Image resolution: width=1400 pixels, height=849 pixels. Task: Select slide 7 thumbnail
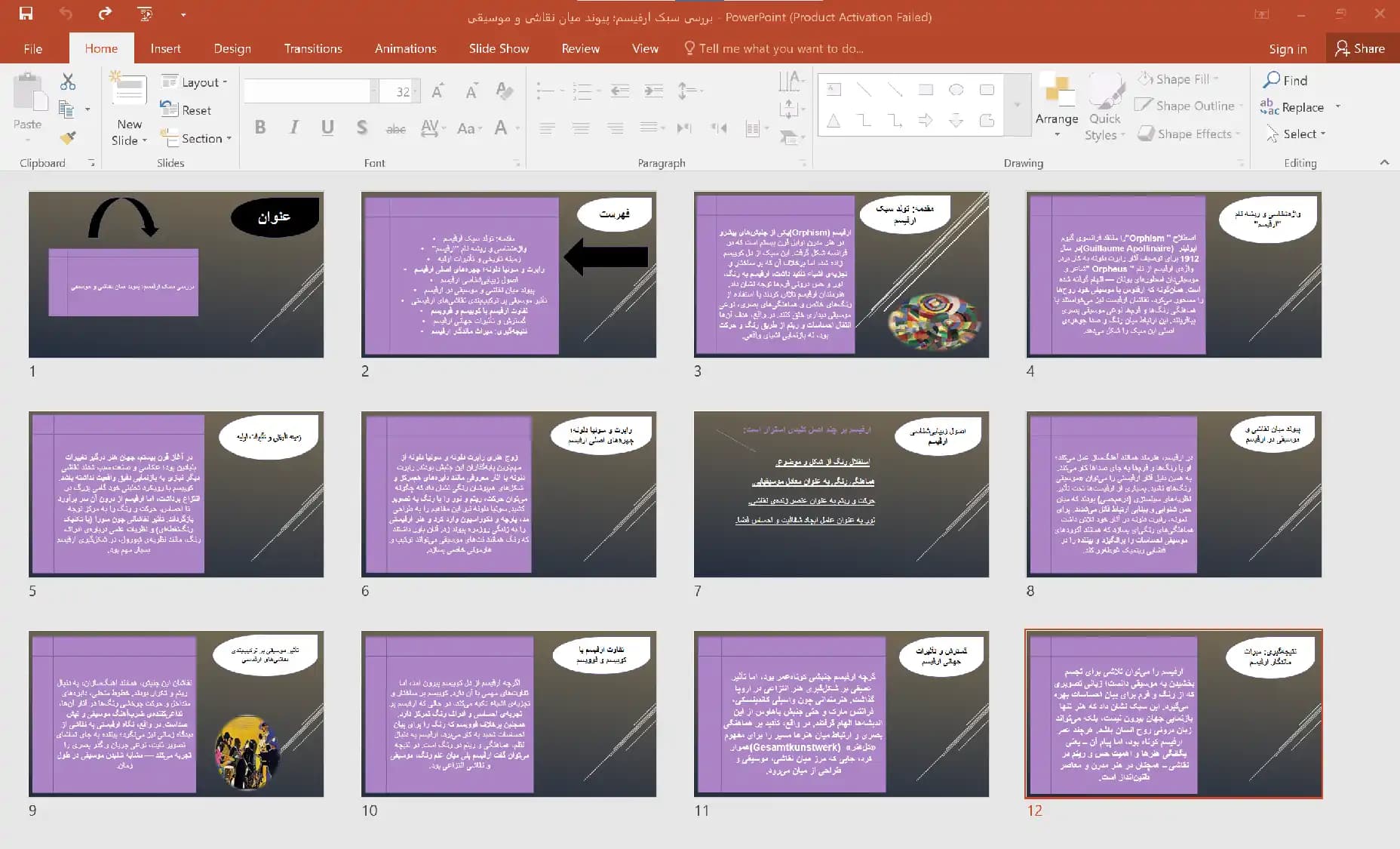click(841, 494)
